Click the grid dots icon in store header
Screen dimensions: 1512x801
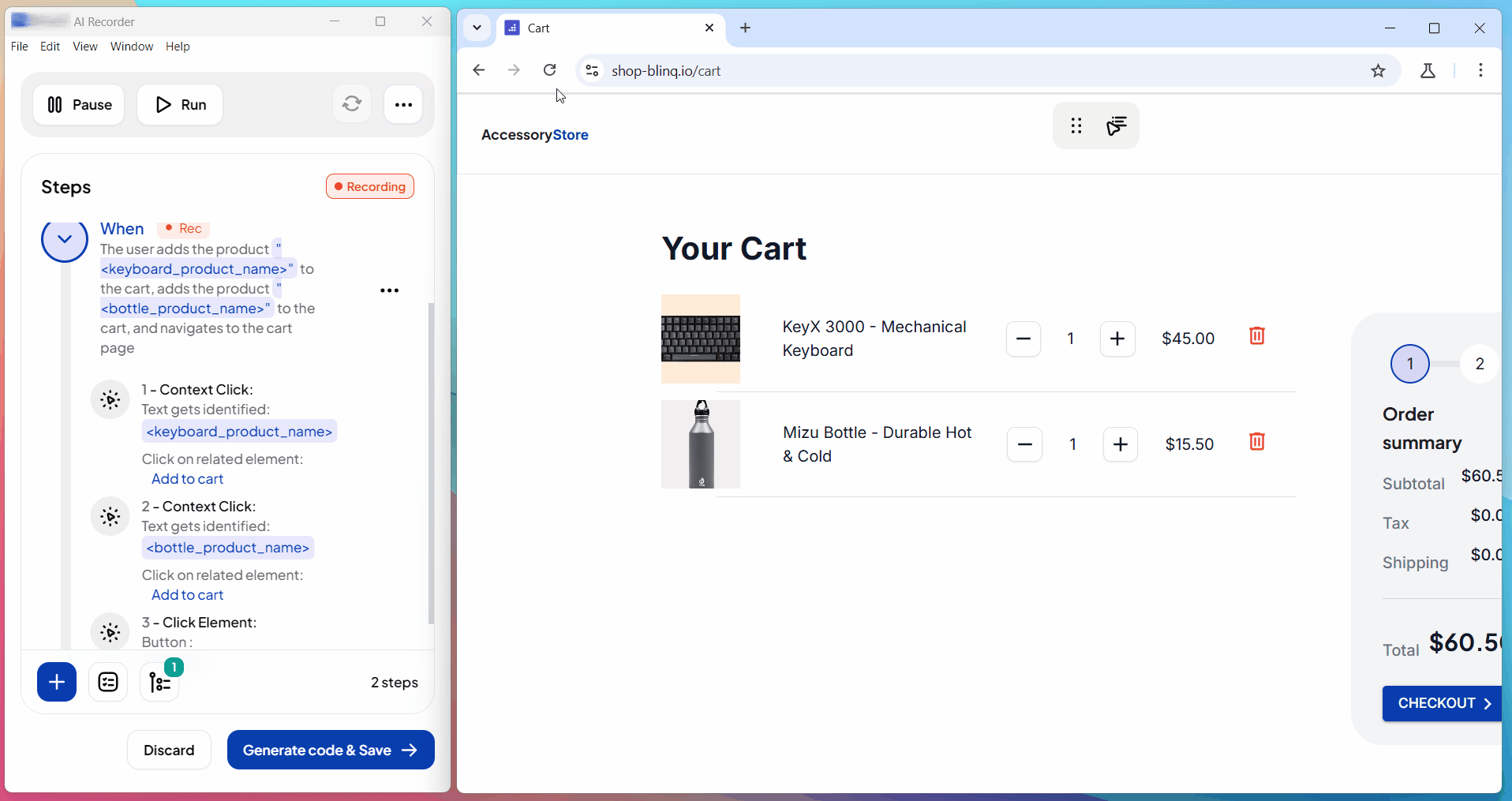pyautogui.click(x=1076, y=125)
